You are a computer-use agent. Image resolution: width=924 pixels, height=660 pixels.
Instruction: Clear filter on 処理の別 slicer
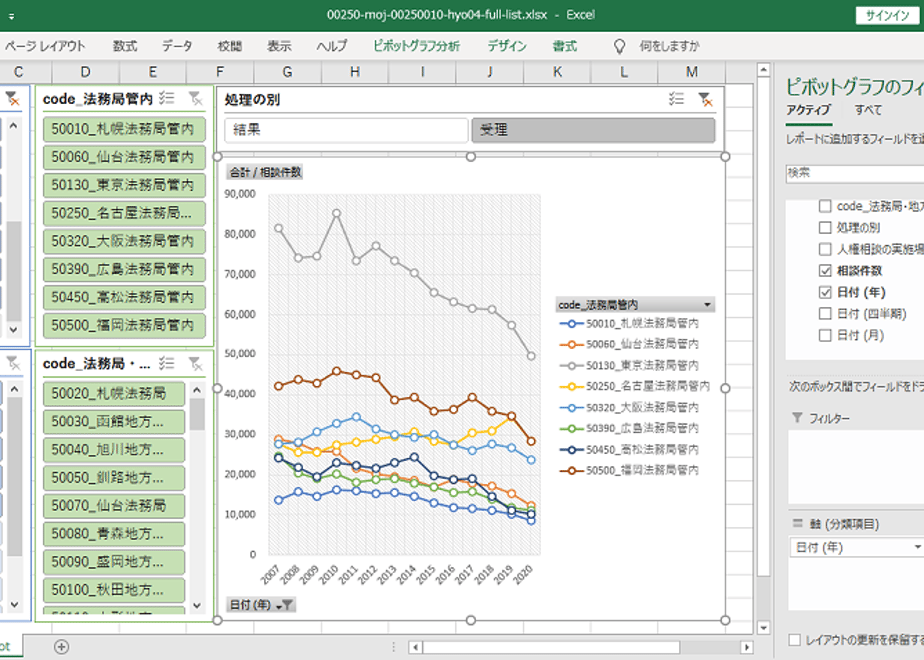[x=705, y=99]
